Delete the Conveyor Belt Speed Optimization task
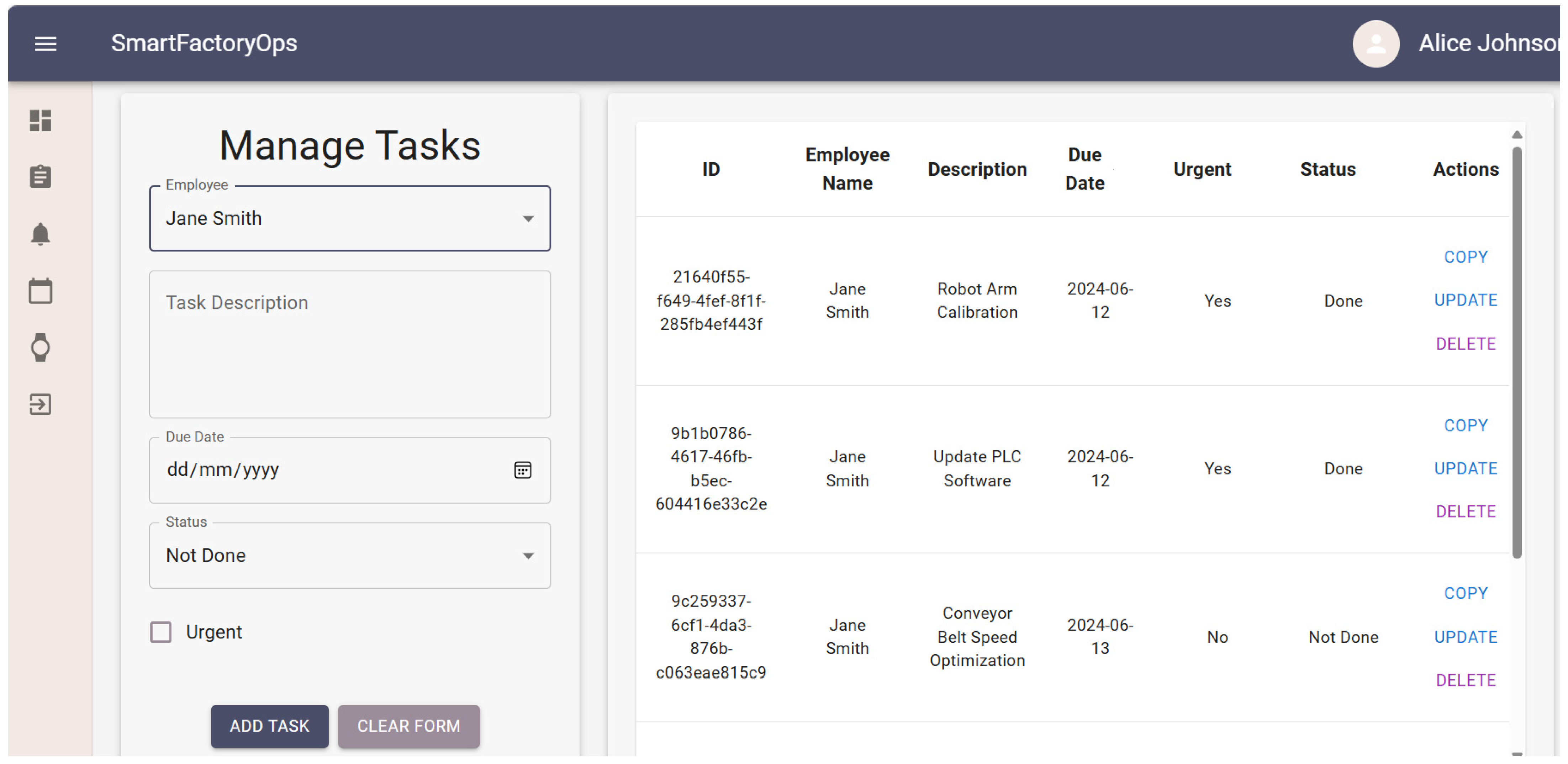Viewport: 1568px width, 764px height. [1465, 680]
